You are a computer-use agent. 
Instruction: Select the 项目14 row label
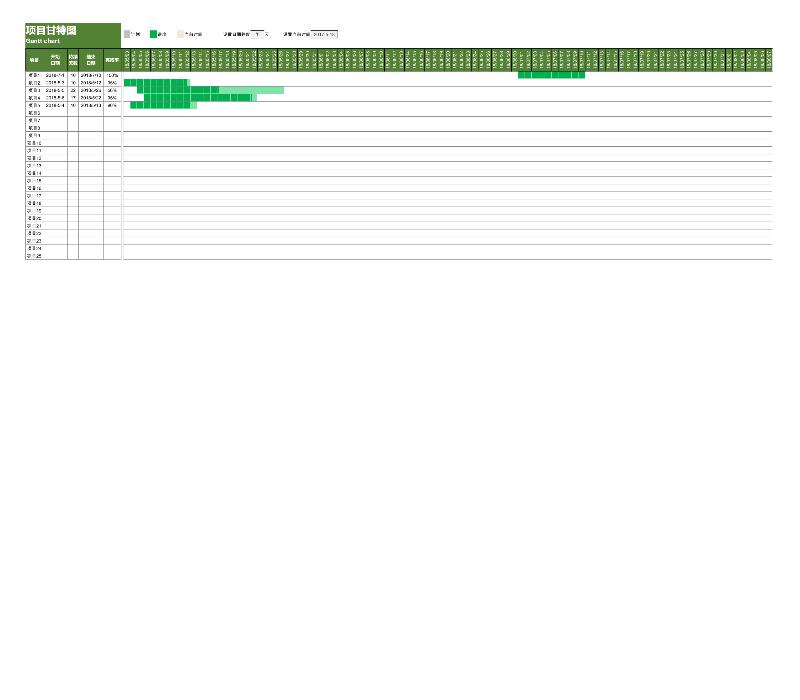(x=34, y=173)
